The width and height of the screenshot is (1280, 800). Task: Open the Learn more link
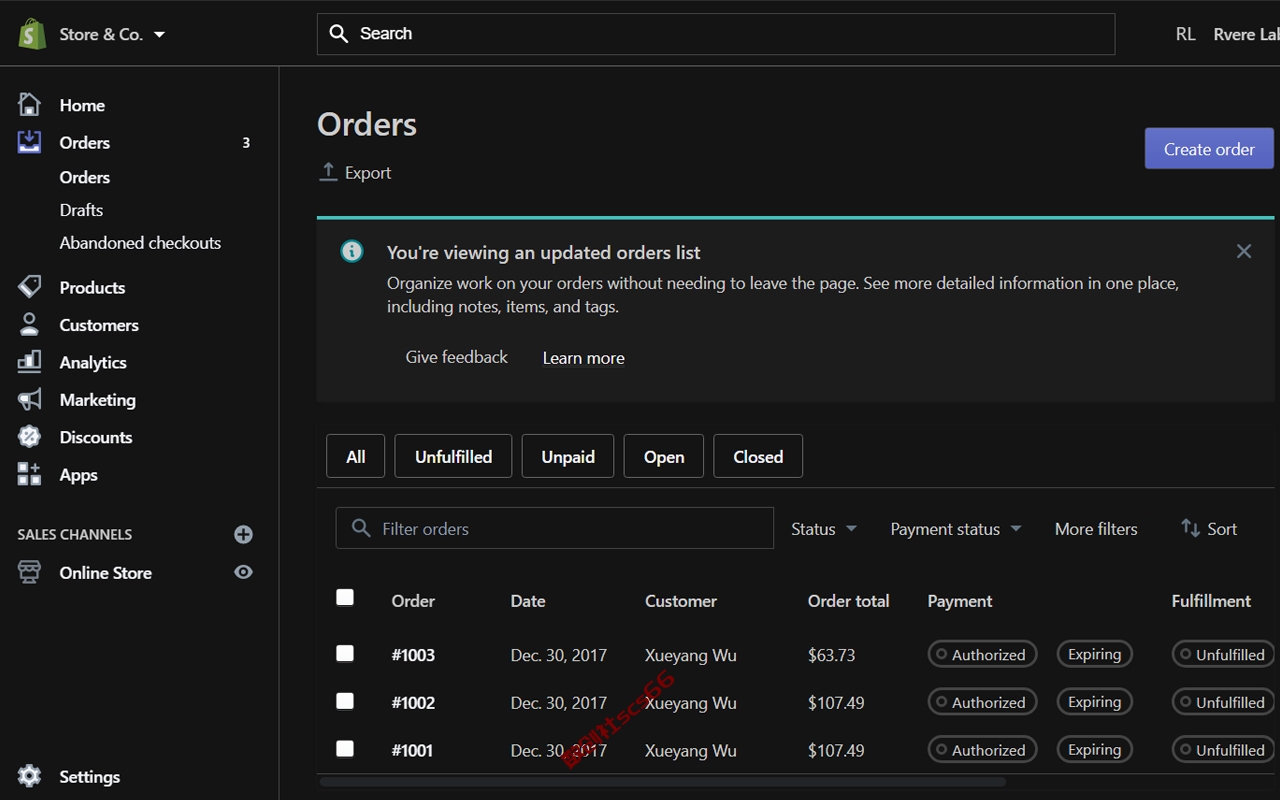click(x=583, y=358)
